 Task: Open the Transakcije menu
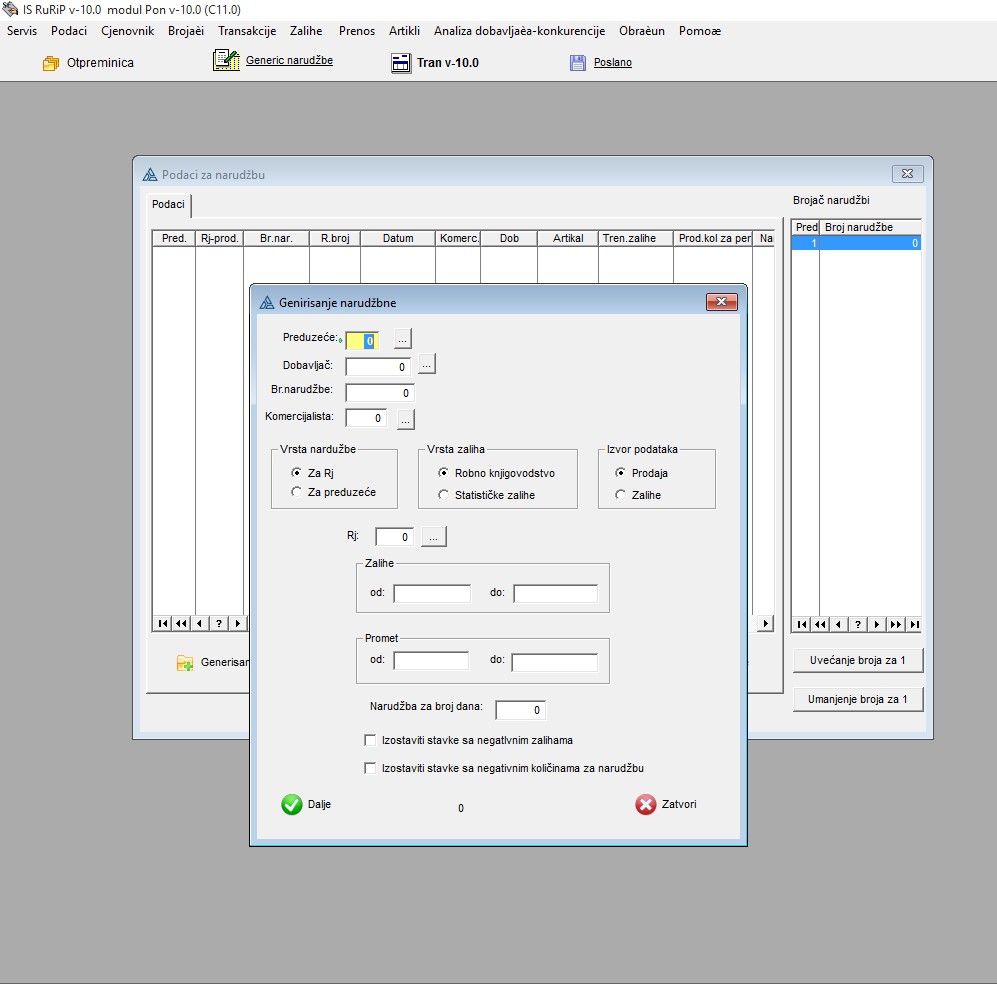coord(247,31)
